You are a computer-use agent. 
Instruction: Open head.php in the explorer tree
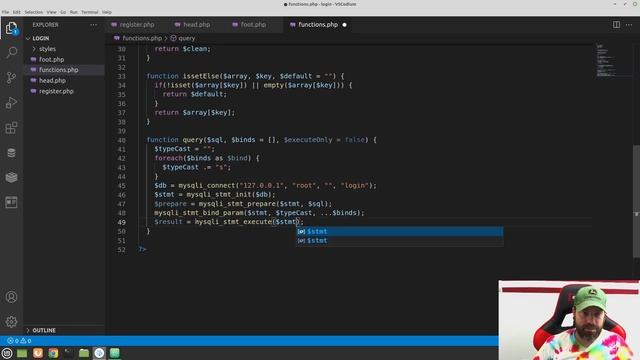click(x=52, y=81)
